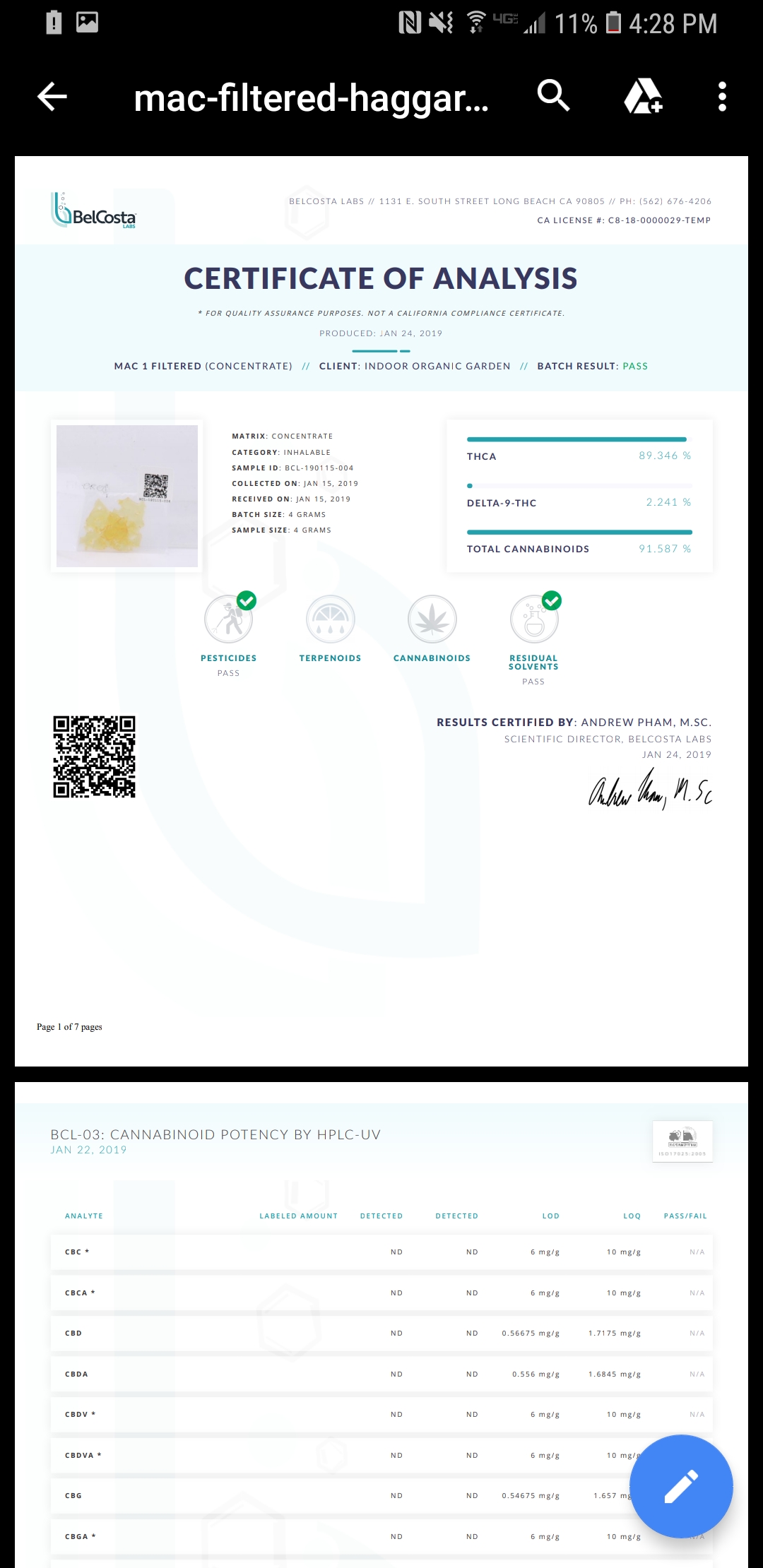Tap the NFC status bar icon
This screenshot has height=1568, width=763.
[x=410, y=23]
